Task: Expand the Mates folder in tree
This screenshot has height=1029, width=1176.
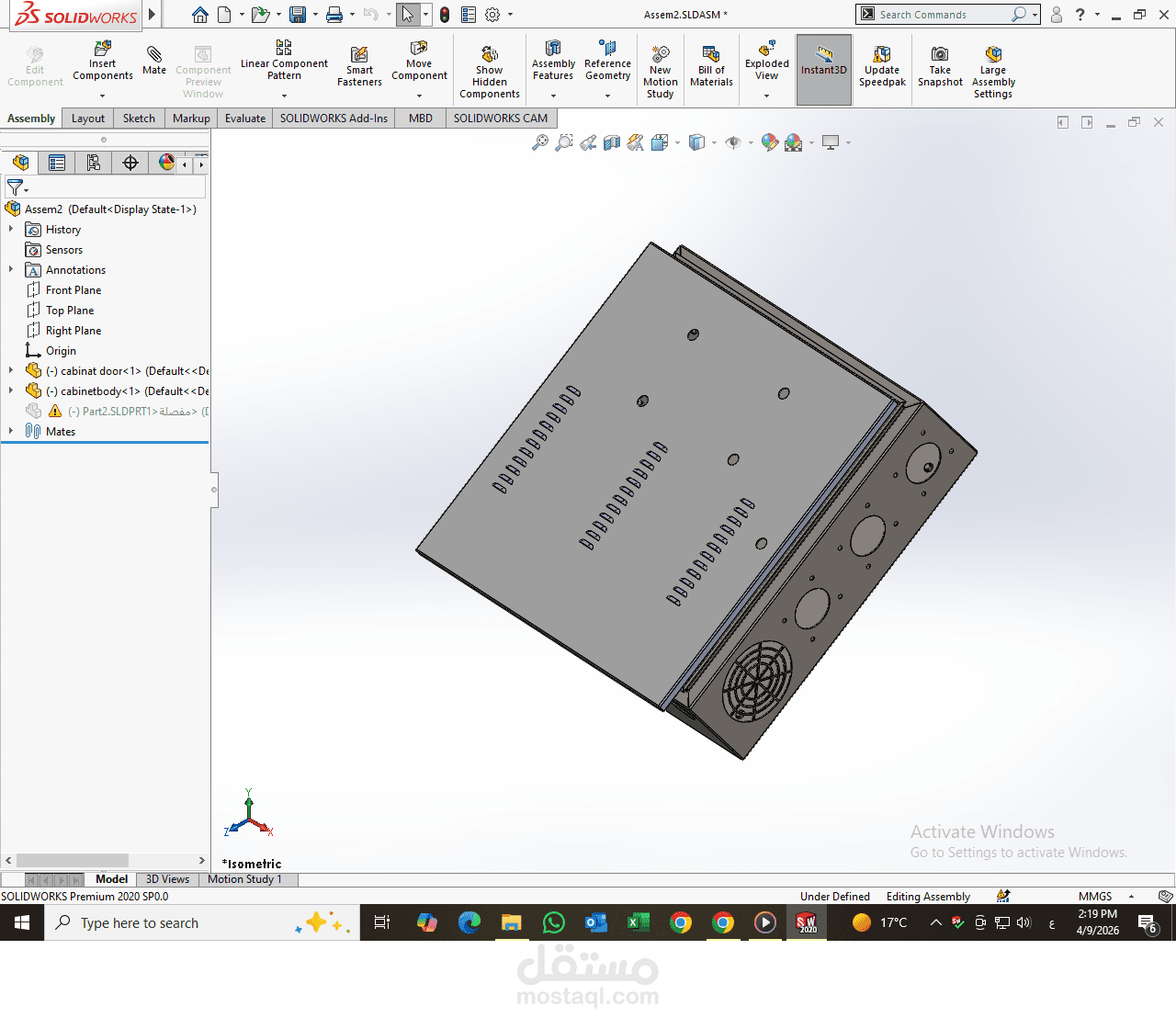Action: click(x=11, y=431)
